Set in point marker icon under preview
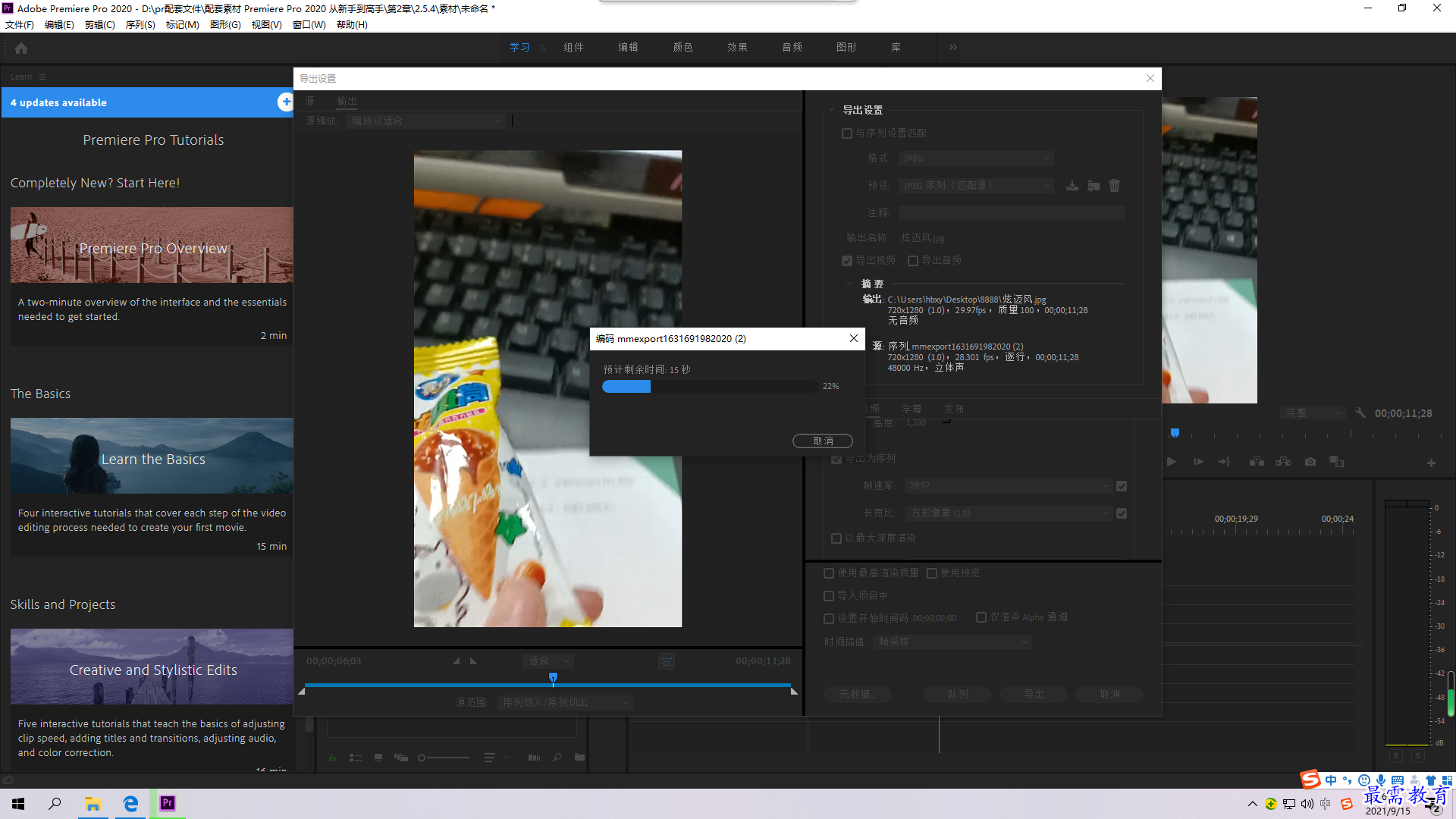This screenshot has width=1456, height=819. [x=457, y=661]
